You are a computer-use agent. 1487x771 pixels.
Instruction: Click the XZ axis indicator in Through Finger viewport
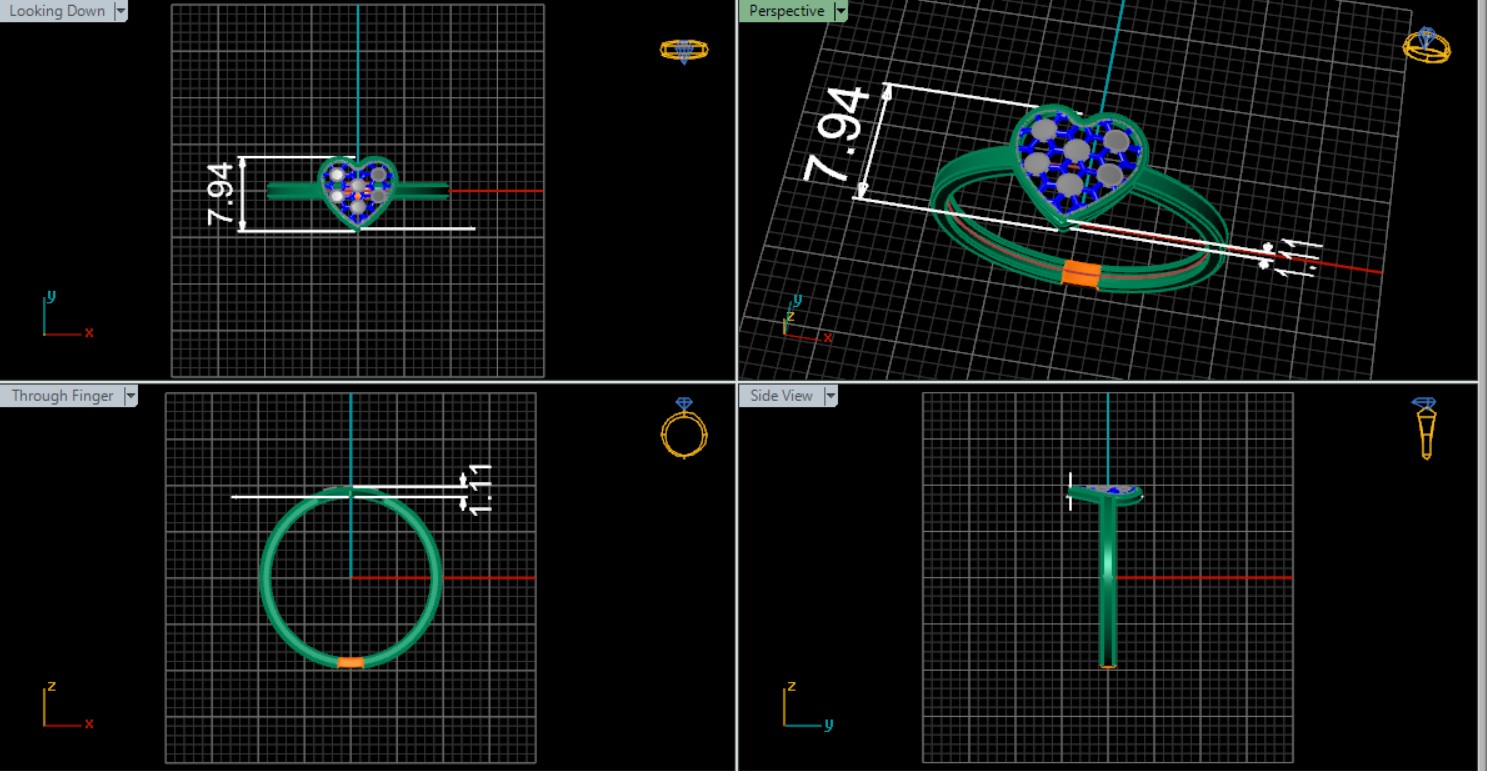coord(62,708)
